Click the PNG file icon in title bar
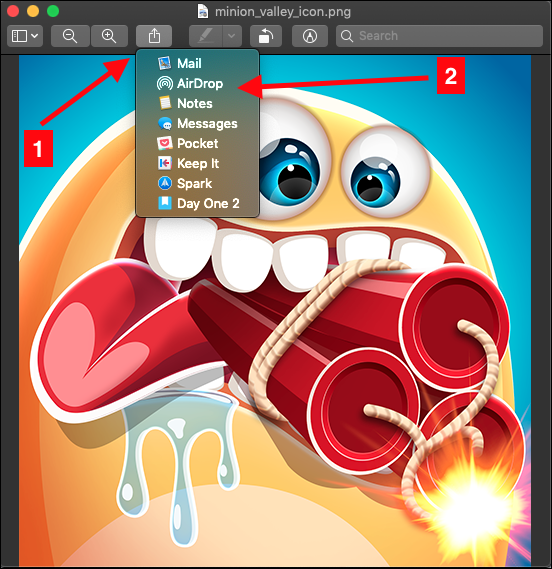 203,11
